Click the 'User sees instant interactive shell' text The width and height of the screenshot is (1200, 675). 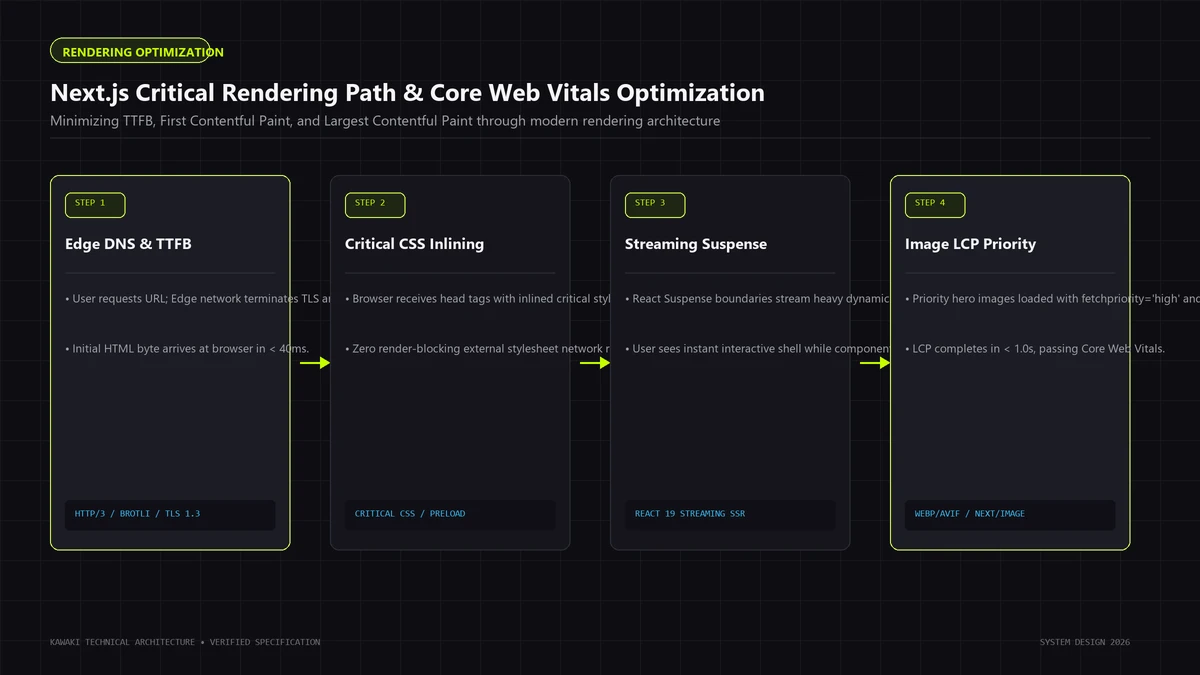[x=757, y=349]
